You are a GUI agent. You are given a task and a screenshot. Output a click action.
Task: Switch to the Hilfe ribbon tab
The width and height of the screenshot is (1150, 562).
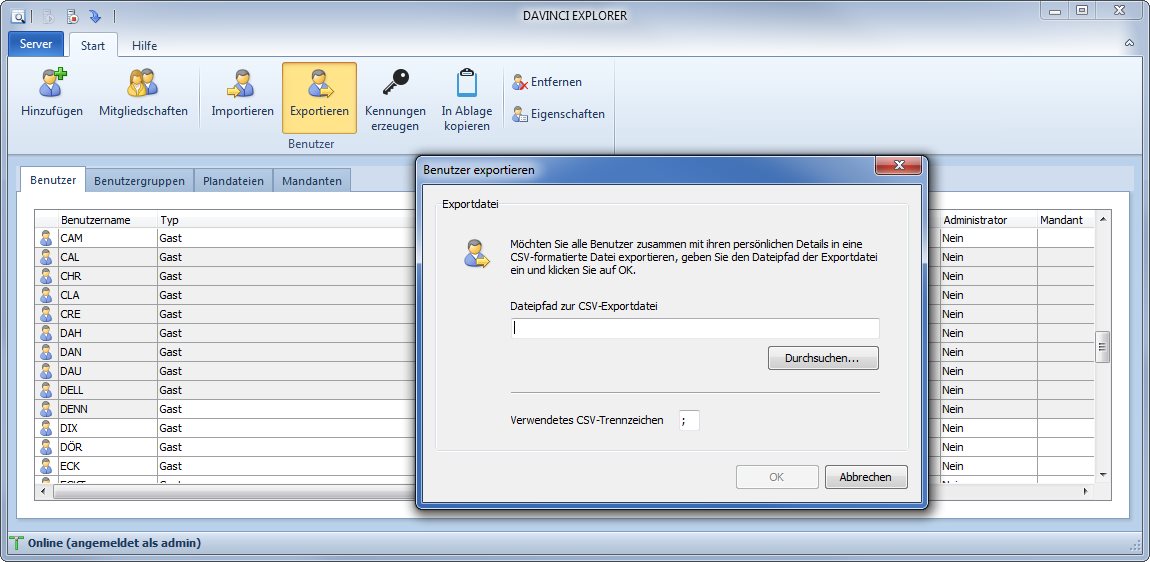144,45
